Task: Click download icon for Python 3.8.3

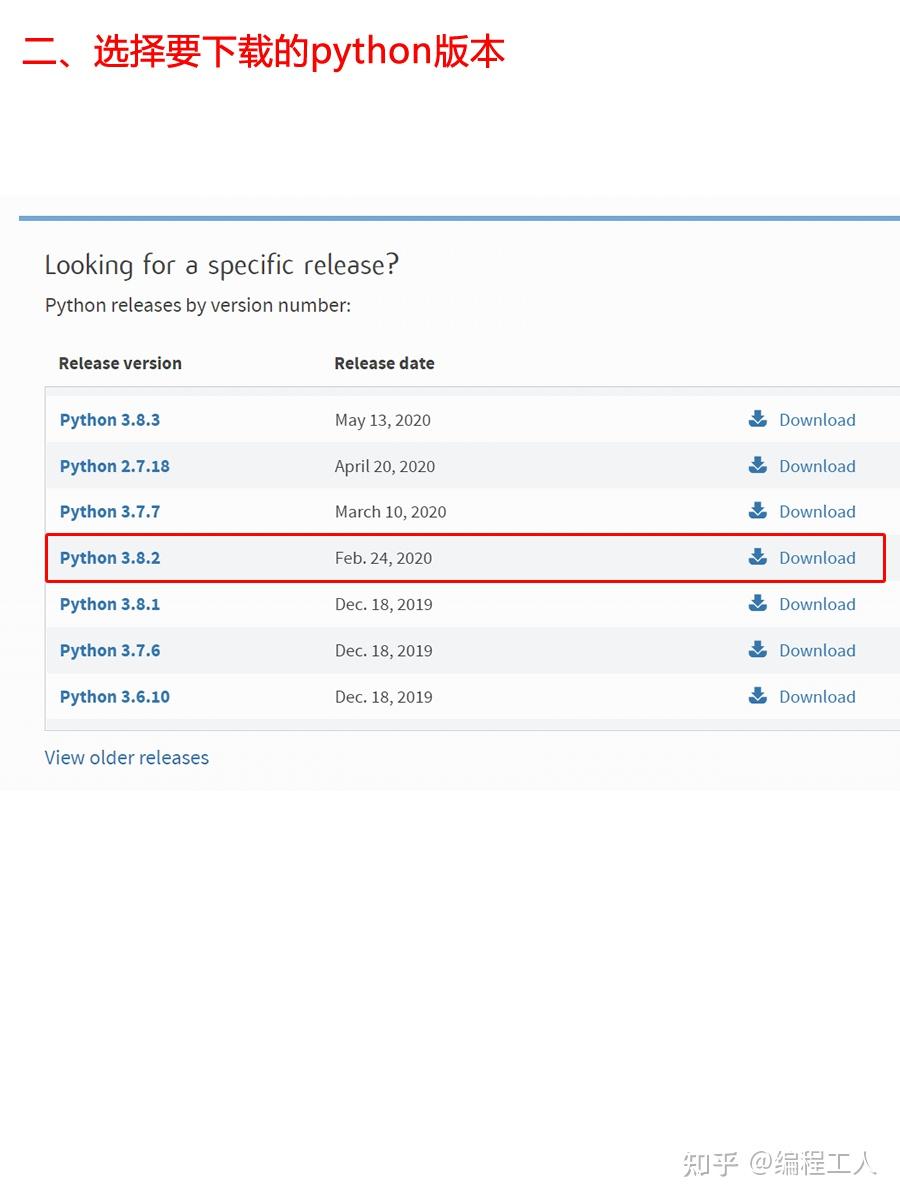Action: coord(758,419)
